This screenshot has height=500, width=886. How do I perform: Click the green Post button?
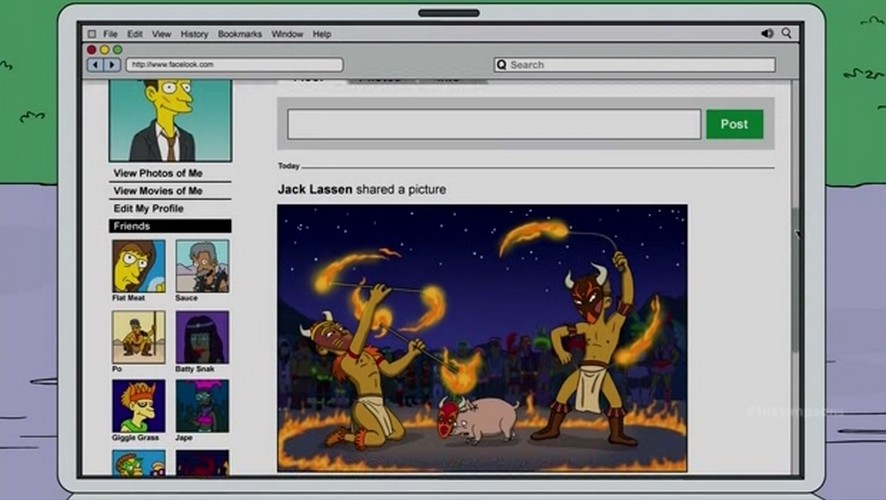click(735, 124)
